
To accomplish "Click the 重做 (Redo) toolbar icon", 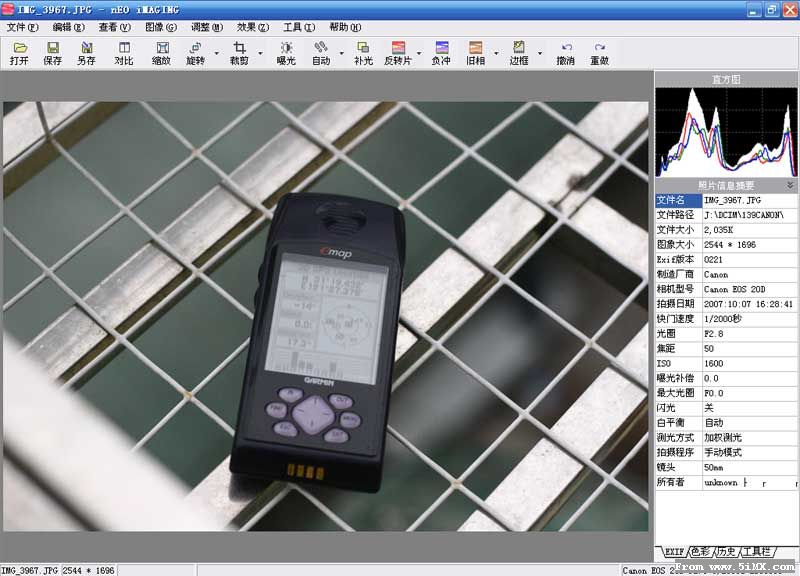I will 599,52.
